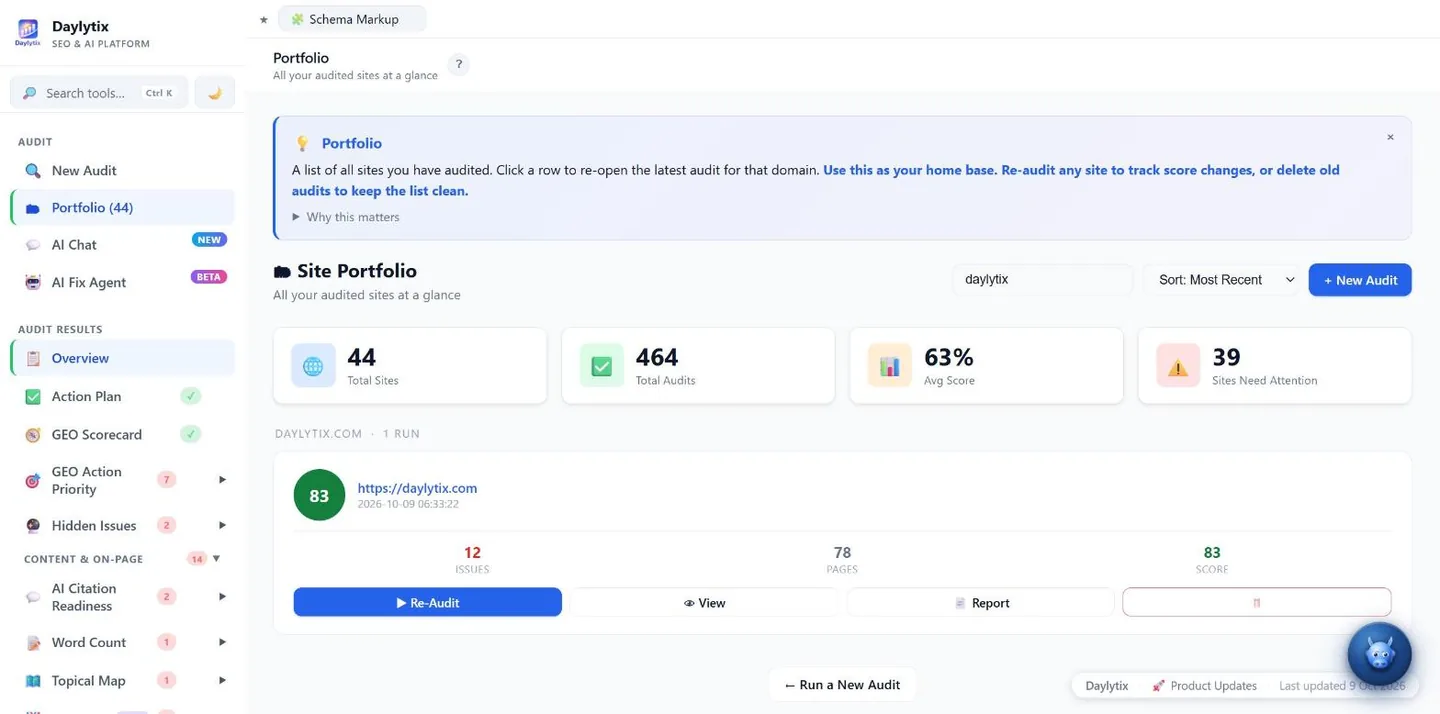Click the Daylytix footer label
Screen dimensions: 1440x714
(1107, 686)
